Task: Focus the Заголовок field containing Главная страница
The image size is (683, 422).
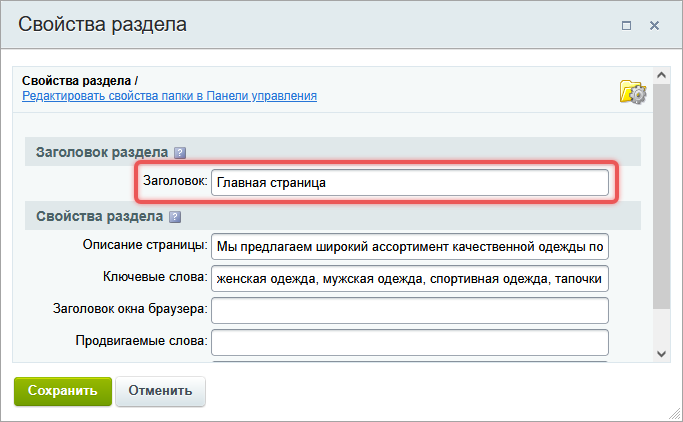Action: click(x=409, y=183)
